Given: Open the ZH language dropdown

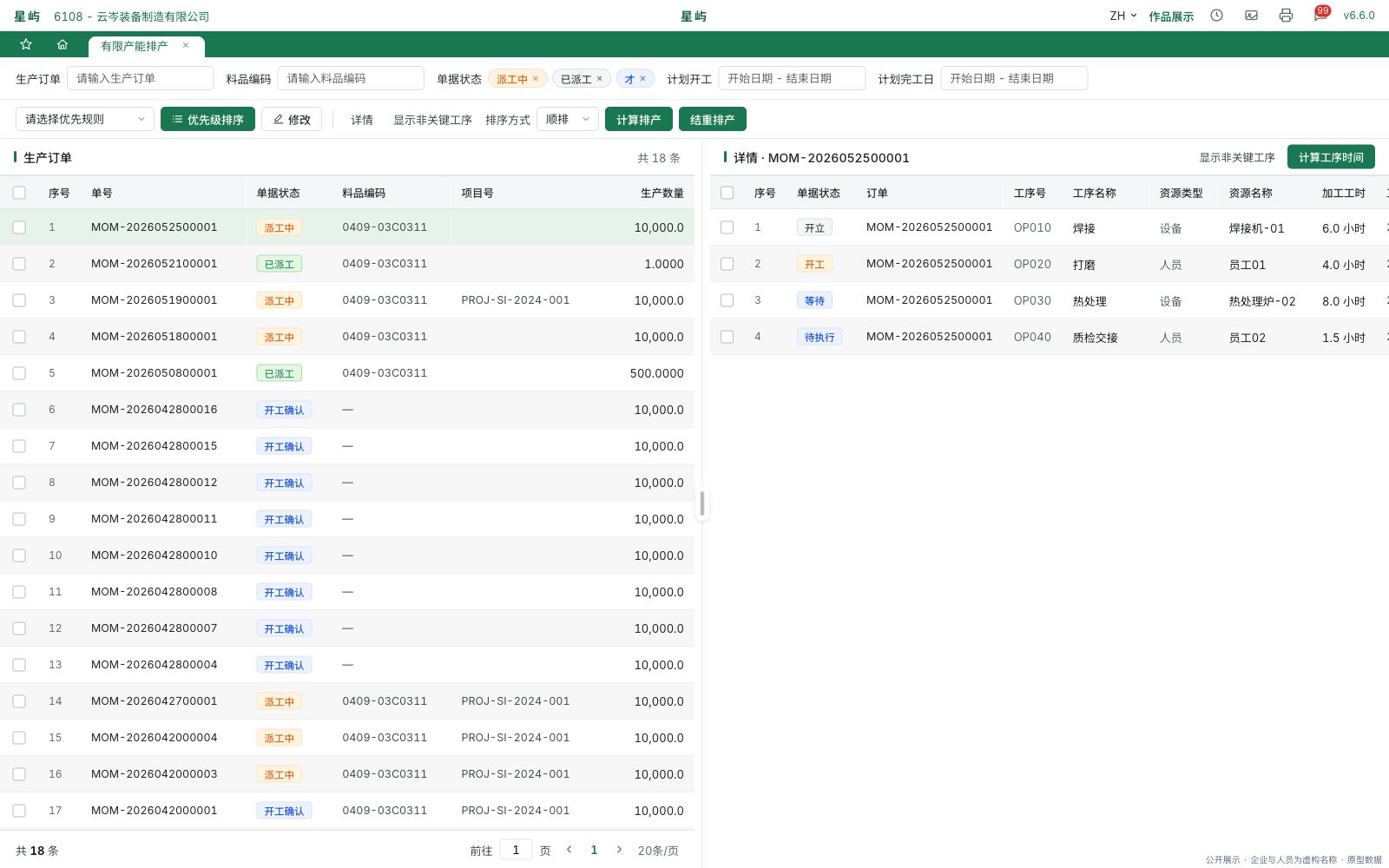Looking at the screenshot, I should [1123, 16].
